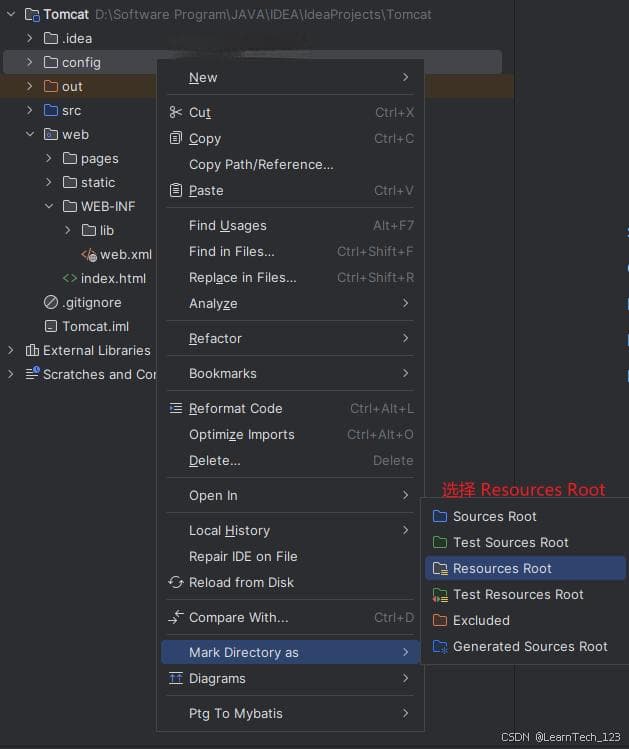Choose Optimize Imports
Screen dimensions: 629x749
(290, 434)
